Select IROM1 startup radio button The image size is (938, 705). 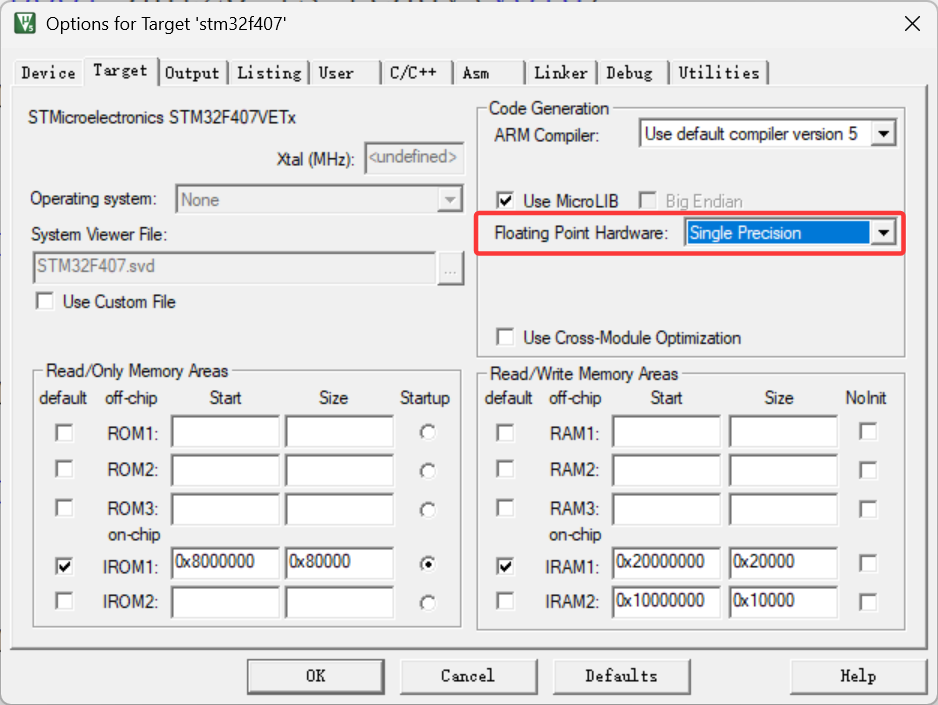pyautogui.click(x=427, y=563)
